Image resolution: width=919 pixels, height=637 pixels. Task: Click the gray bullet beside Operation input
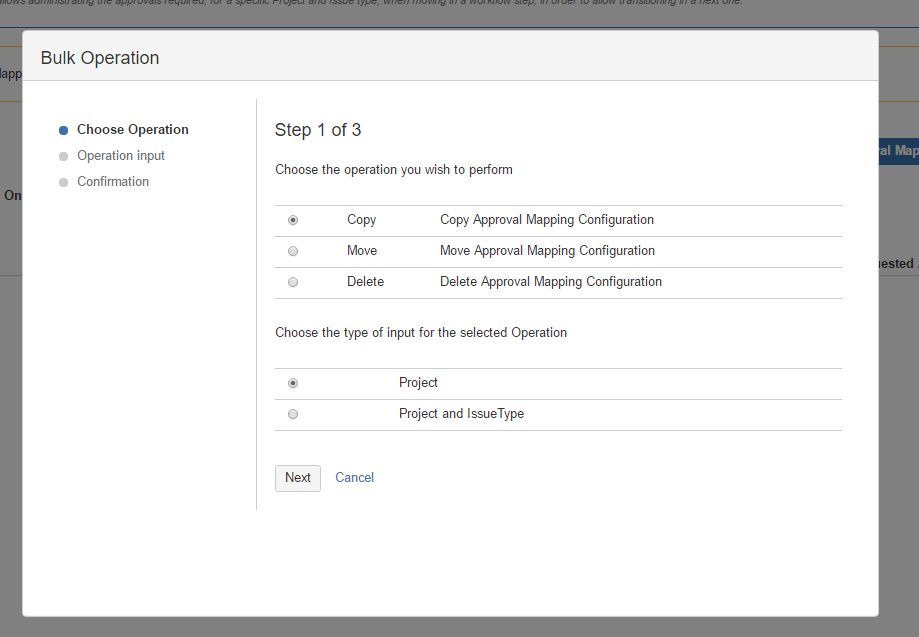coord(64,156)
